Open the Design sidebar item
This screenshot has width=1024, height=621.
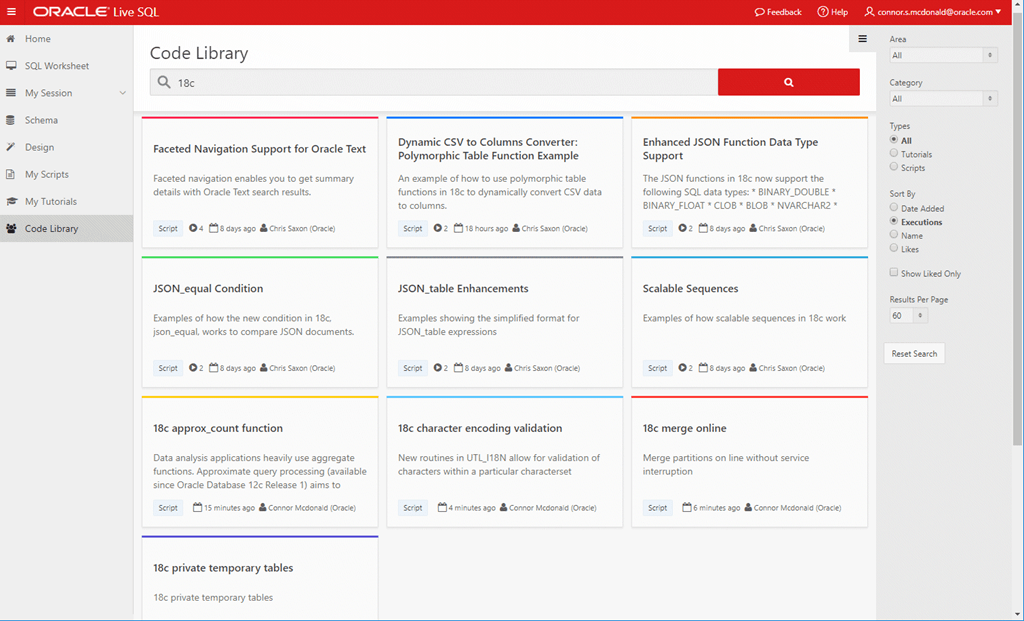[66, 147]
